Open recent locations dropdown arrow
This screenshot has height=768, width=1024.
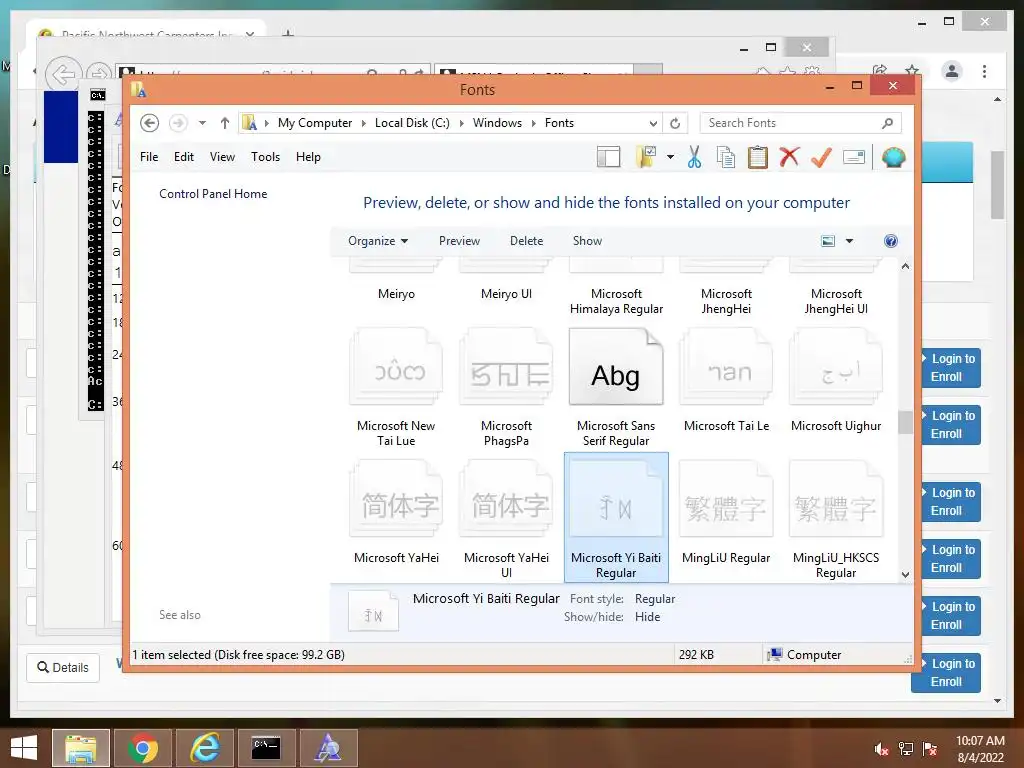click(202, 123)
